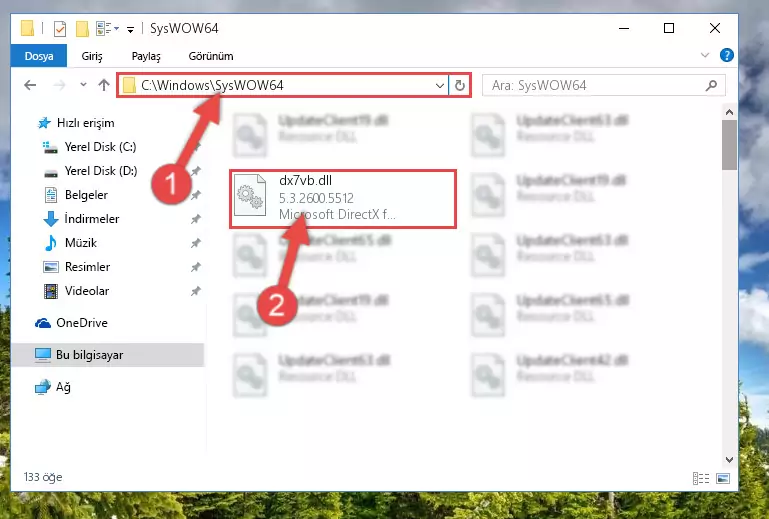This screenshot has height=519, width=769.
Task: Open the Müzik folder
Action: pyautogui.click(x=81, y=243)
